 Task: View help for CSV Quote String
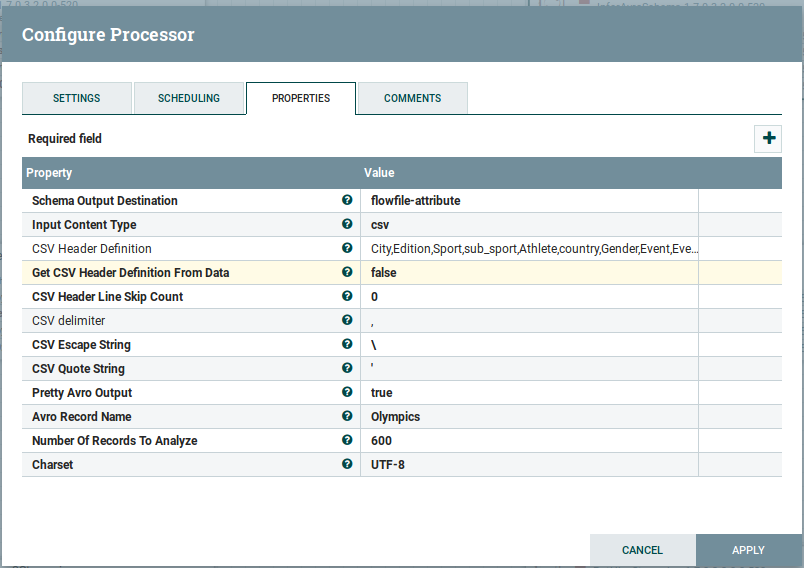pos(347,368)
